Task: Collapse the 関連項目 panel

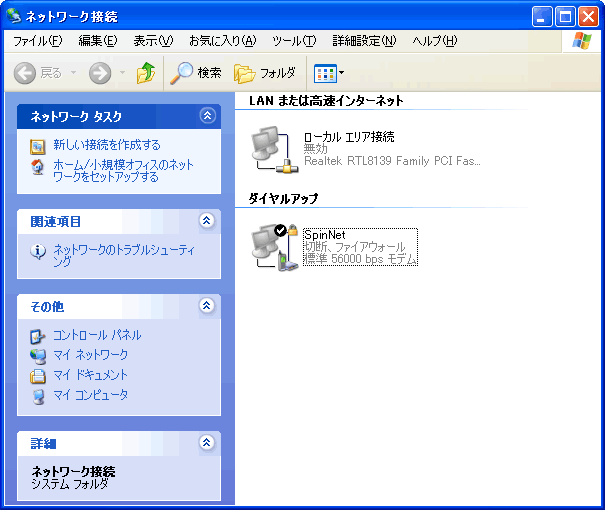Action: 207,220
